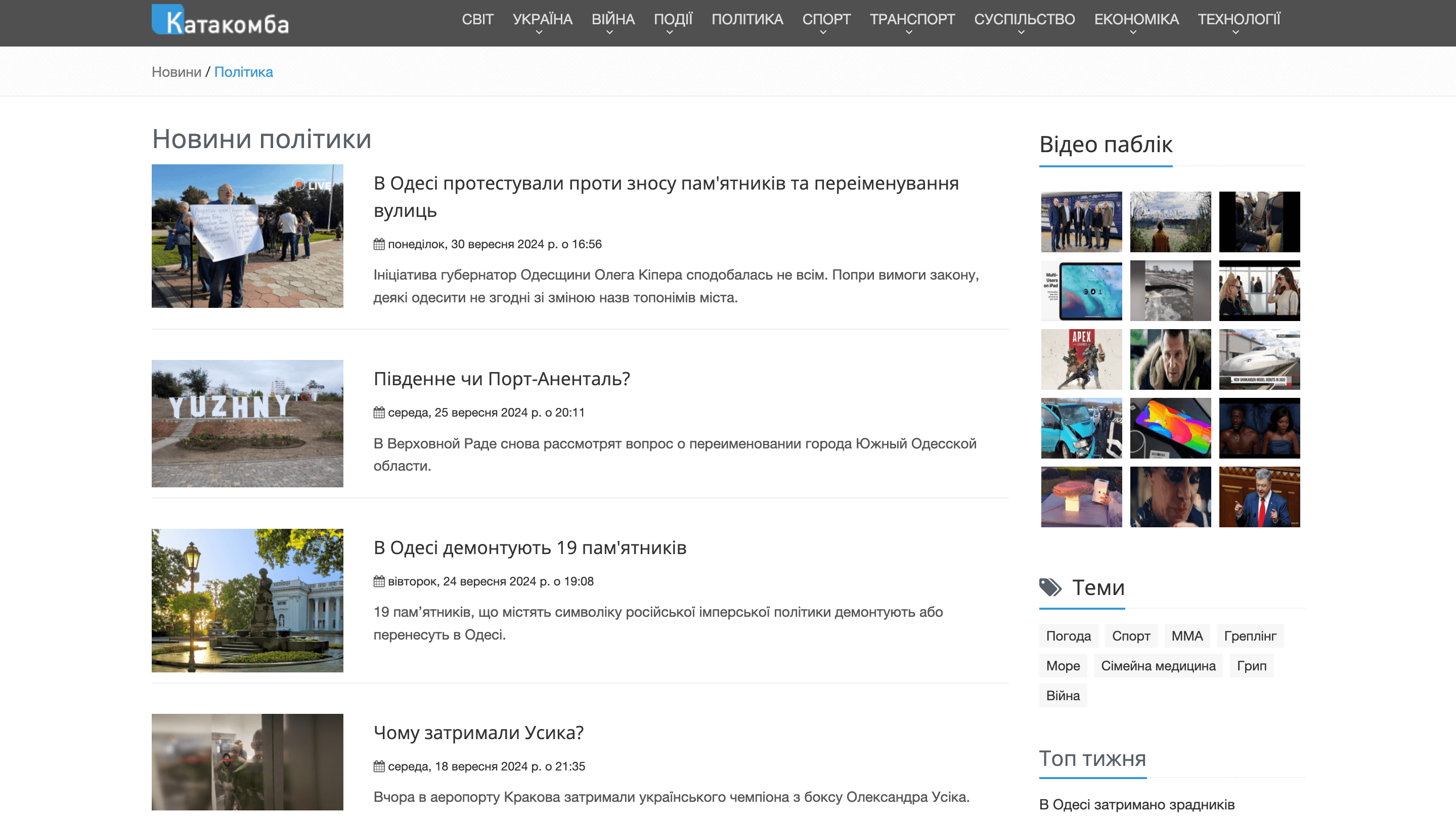Expand the chevron under ВІЙНА

click(x=610, y=33)
